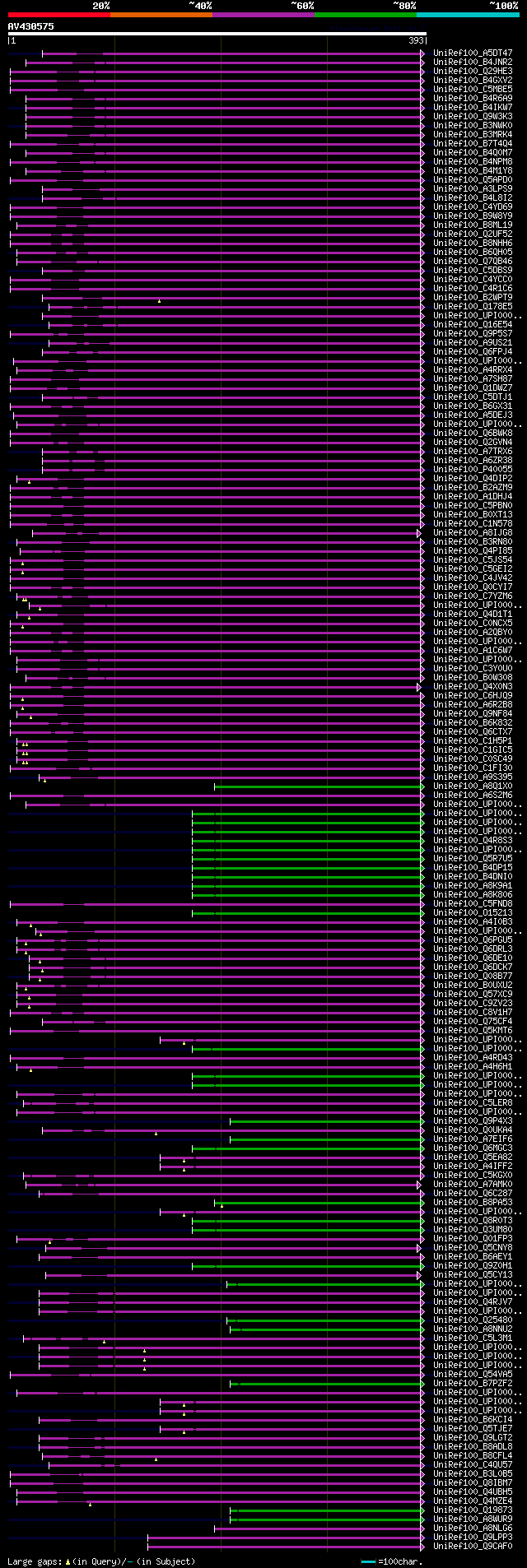This screenshot has height=1568, width=527.
Task: Select UniRef100_A1C6W7 label
Action: coord(473,651)
